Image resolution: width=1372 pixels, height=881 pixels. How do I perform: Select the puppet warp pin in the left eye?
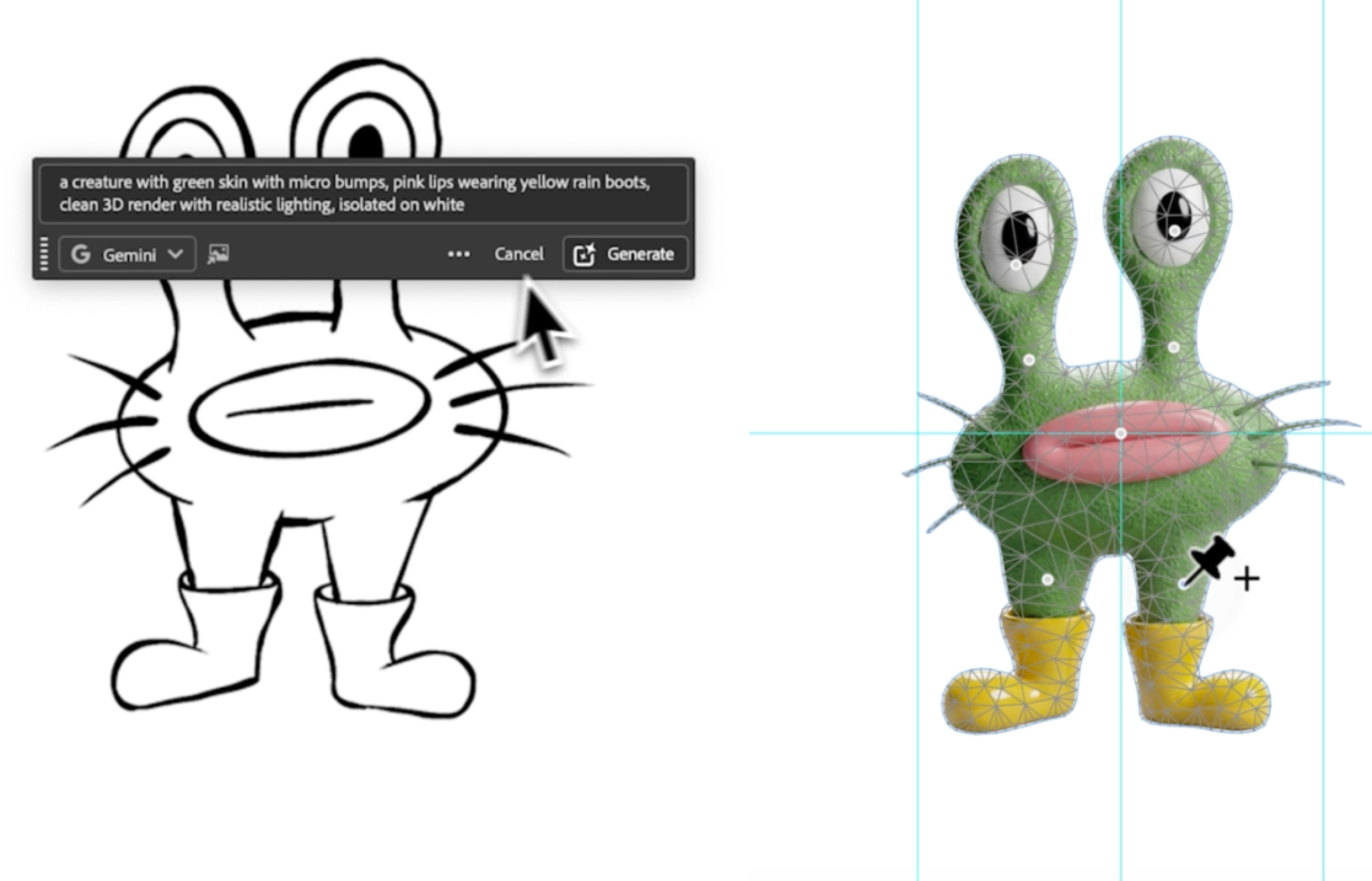coord(1016,265)
